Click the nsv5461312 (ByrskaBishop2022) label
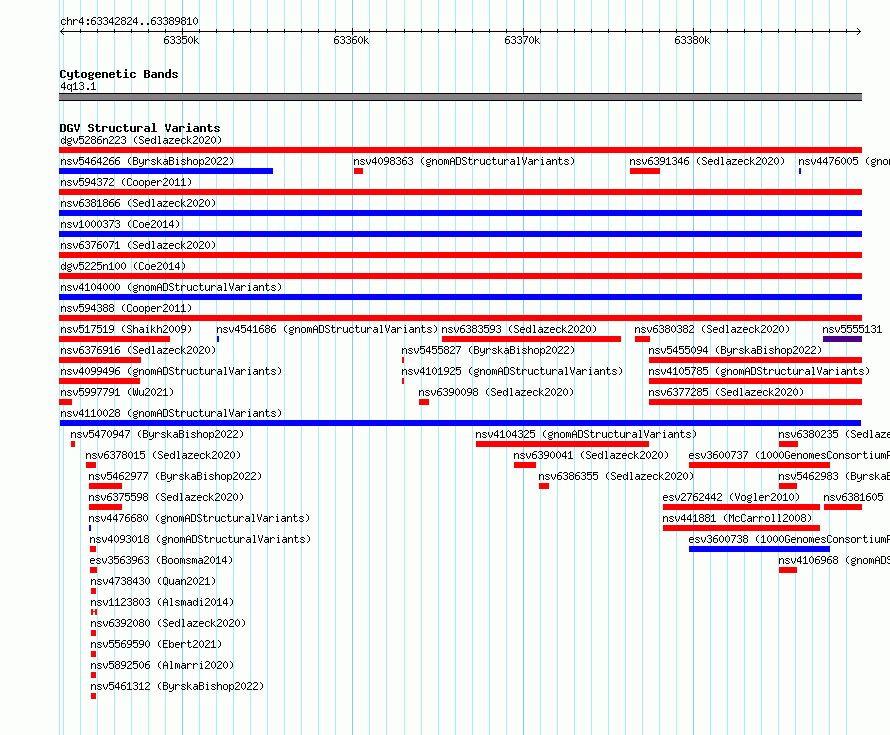 177,686
